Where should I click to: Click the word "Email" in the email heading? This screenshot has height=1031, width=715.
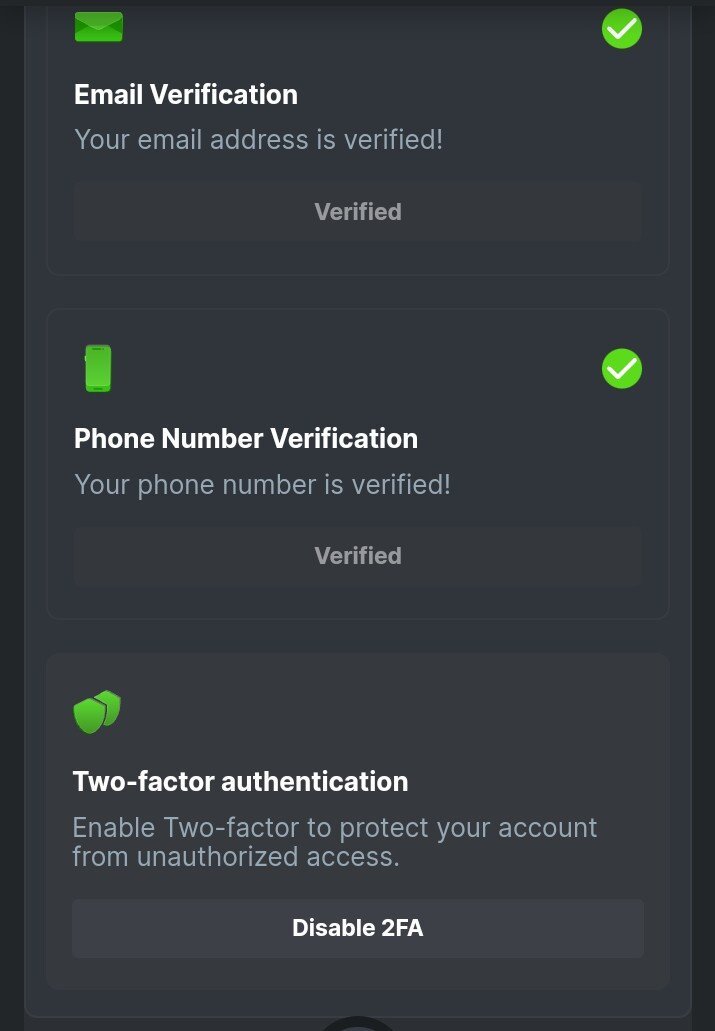click(x=108, y=95)
